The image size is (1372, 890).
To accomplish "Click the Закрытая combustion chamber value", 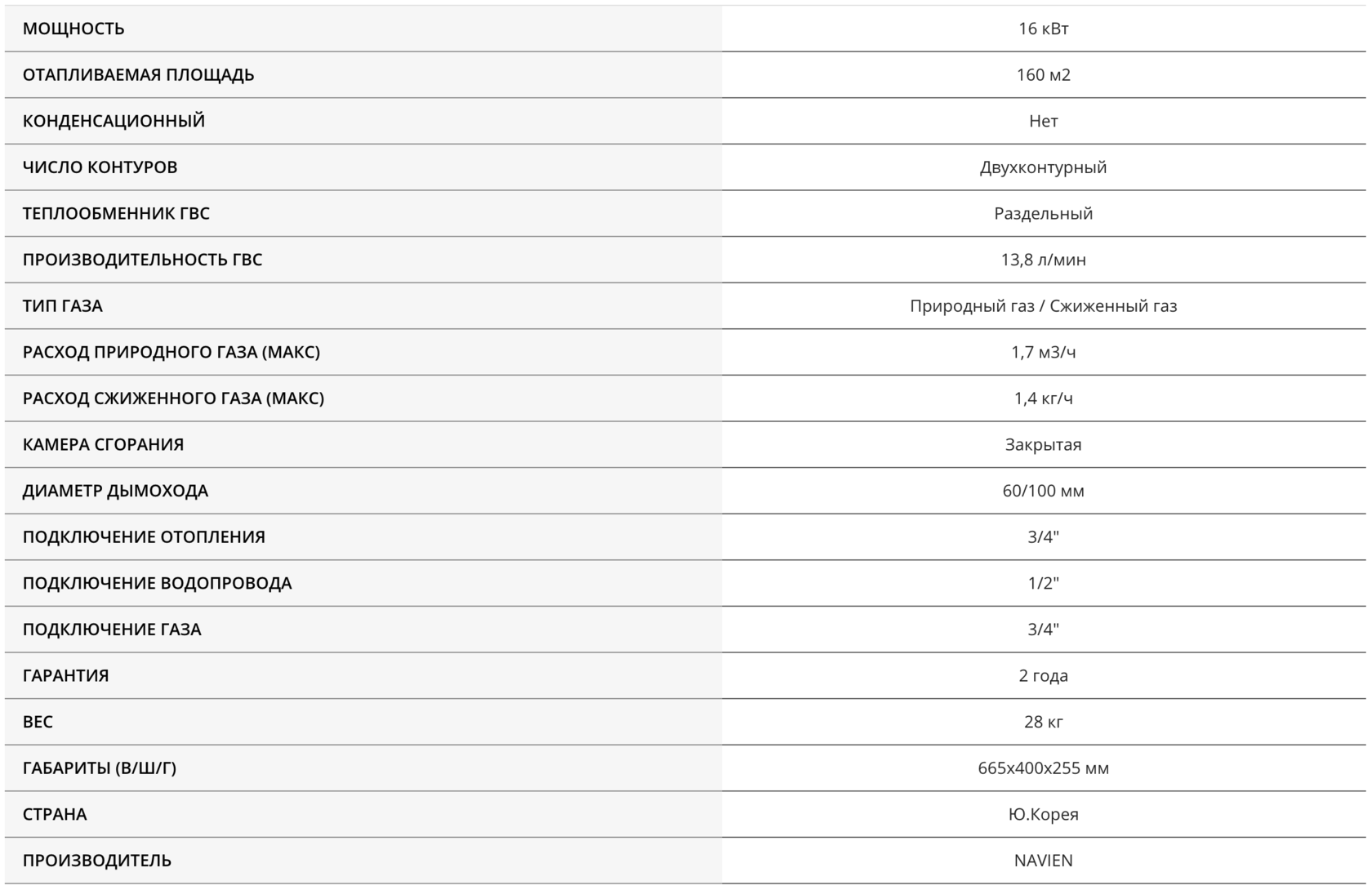I will (x=1043, y=445).
